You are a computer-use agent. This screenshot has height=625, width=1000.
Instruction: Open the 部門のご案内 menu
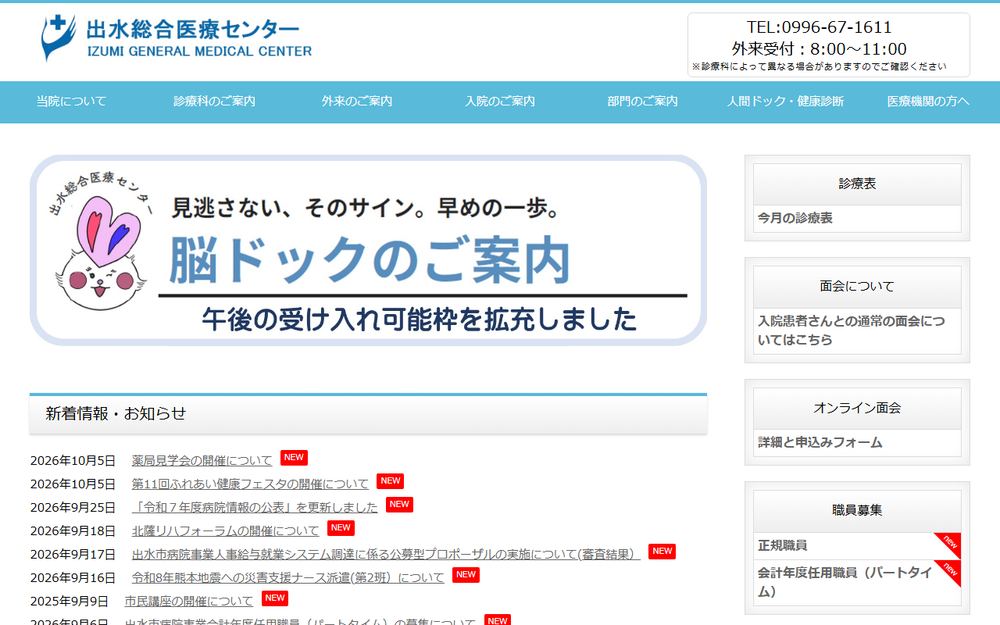coord(643,101)
